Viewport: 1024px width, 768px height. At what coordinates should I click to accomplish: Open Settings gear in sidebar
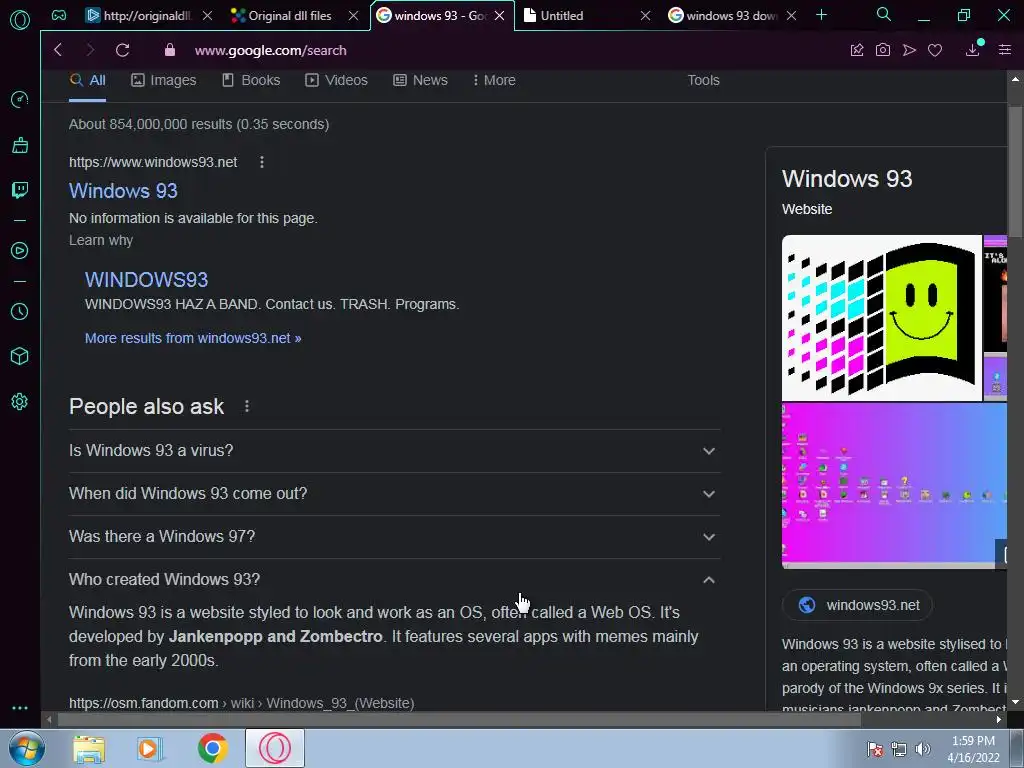[x=20, y=401]
